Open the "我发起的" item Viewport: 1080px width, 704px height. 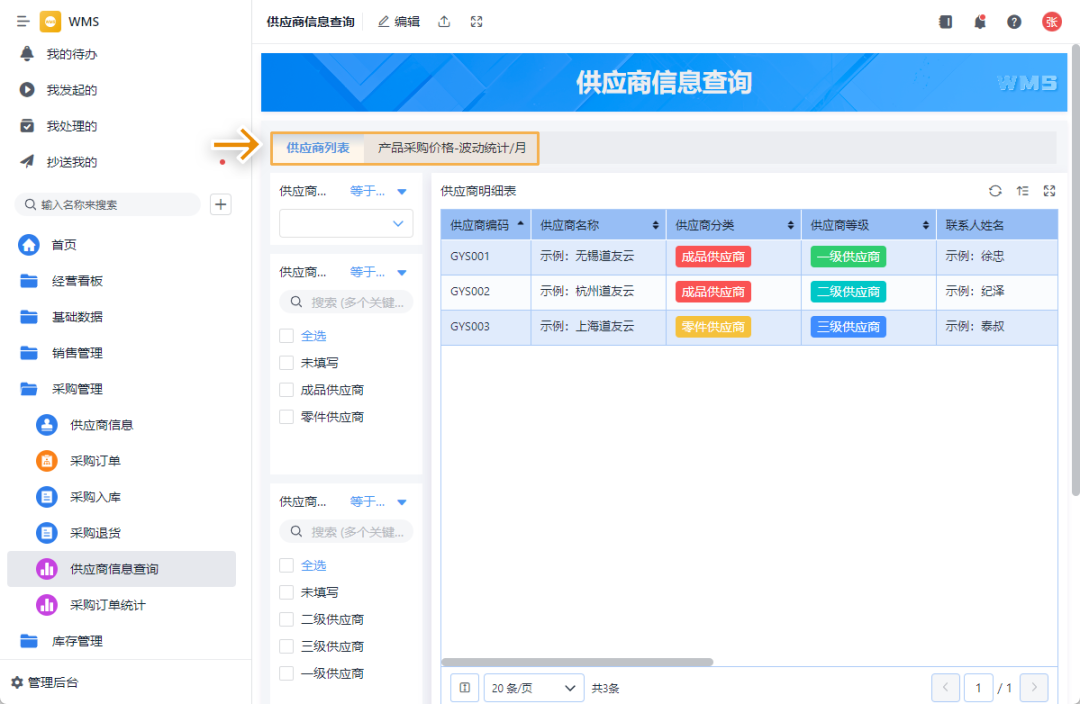(72, 90)
